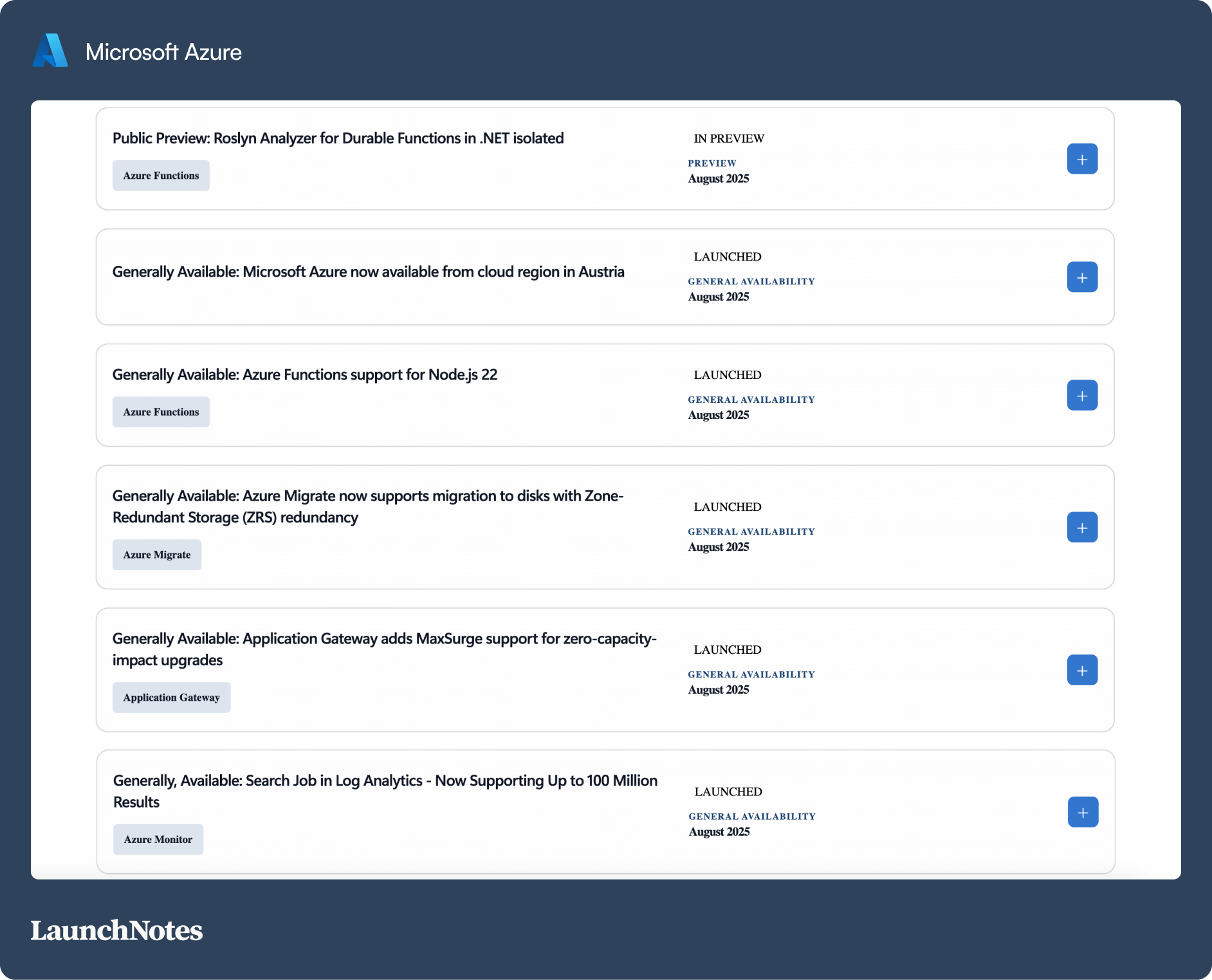Click LAUNCHED status on Azure Migrate card
Screen dimensions: 1212x980
coord(728,507)
